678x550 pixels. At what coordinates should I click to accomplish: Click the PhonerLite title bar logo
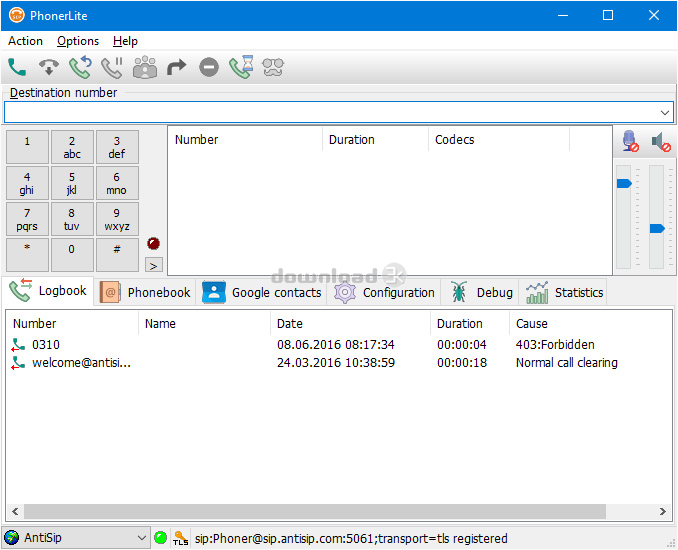(17, 16)
